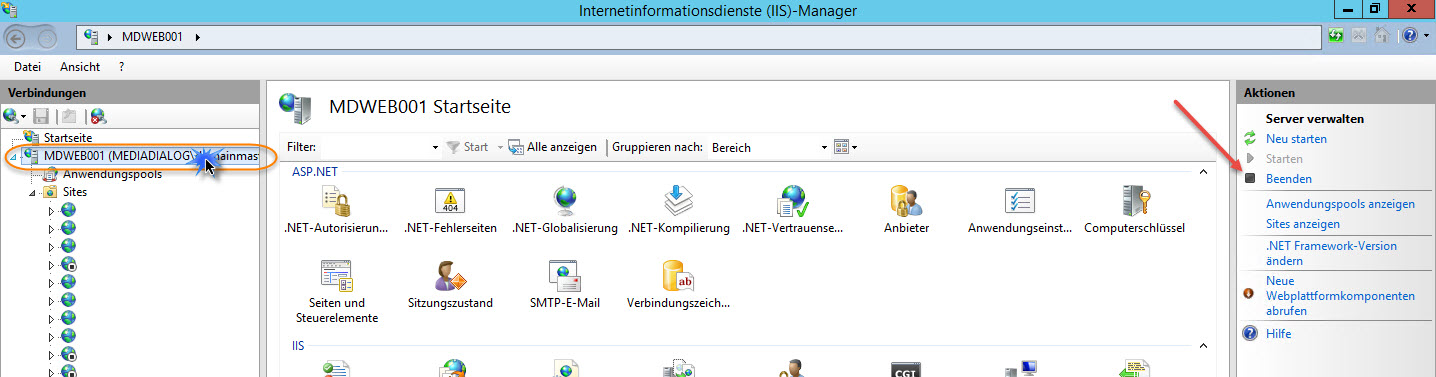Select Anwendungspools in the tree

[x=112, y=174]
